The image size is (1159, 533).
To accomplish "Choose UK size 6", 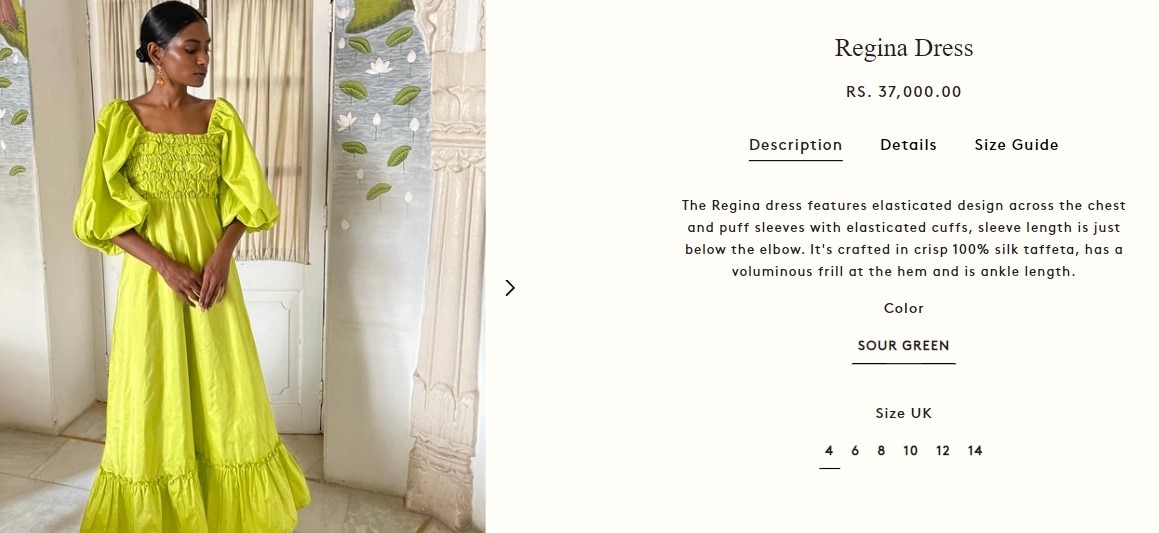I will (854, 450).
